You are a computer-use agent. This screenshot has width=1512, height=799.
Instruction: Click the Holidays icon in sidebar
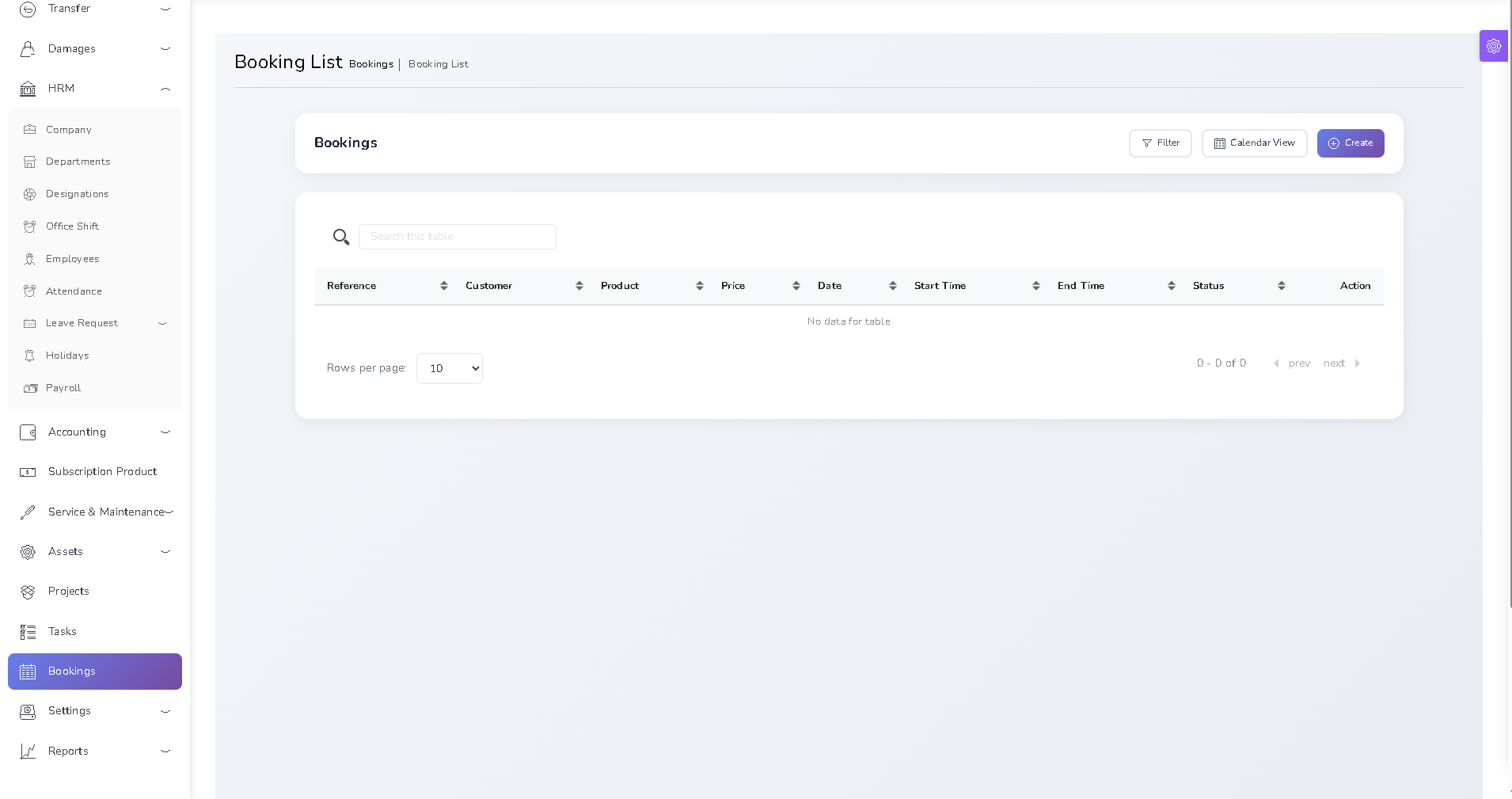pos(30,356)
